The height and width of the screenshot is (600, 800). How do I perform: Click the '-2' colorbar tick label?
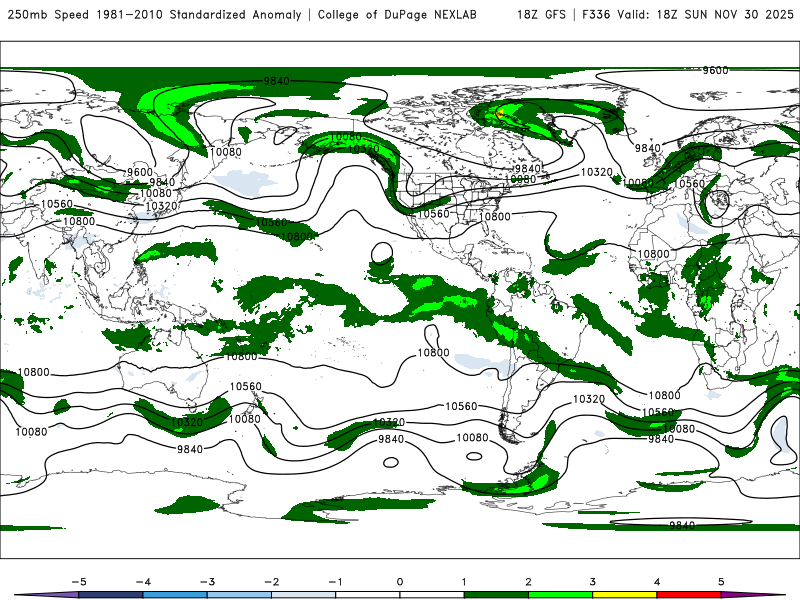point(271,582)
